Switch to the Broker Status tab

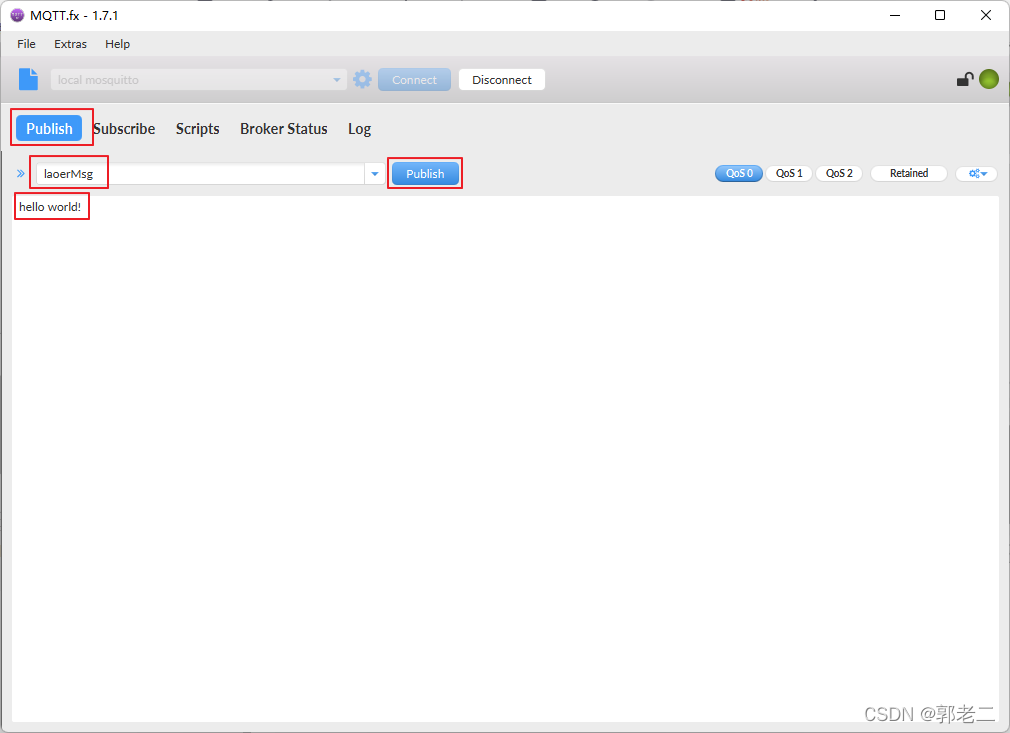tap(283, 129)
